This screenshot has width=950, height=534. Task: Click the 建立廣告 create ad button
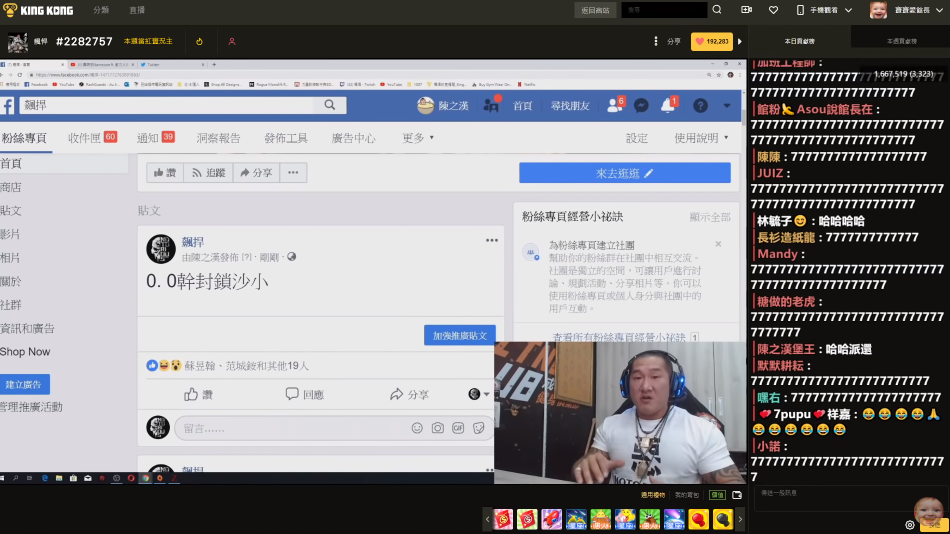[x=25, y=384]
